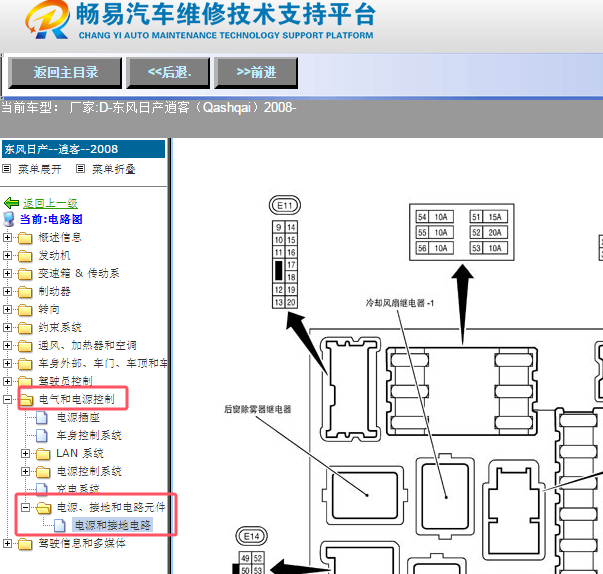Click the 电源控制系统 folder icon

(43, 472)
